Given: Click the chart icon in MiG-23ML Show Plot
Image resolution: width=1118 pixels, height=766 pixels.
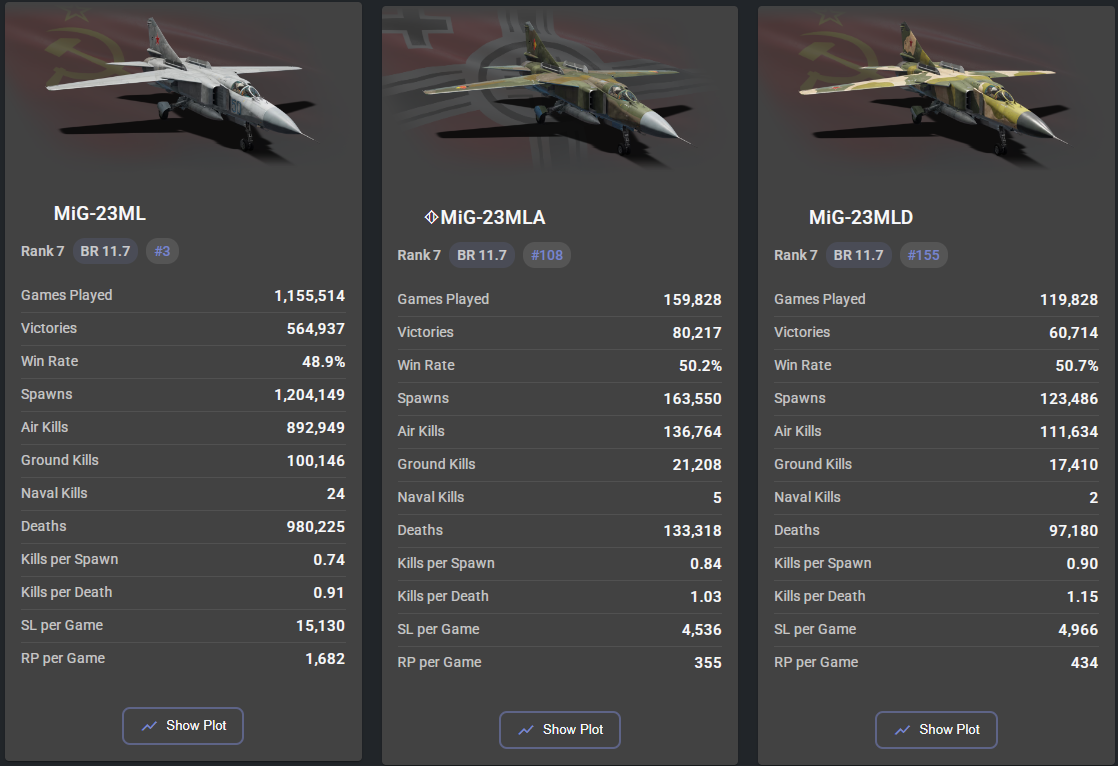Looking at the screenshot, I should tap(150, 726).
